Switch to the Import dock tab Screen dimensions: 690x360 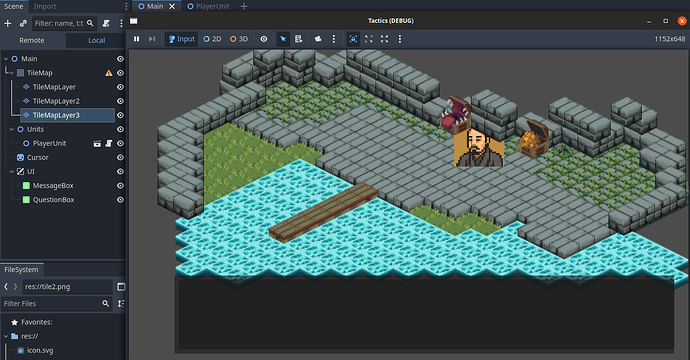45,6
